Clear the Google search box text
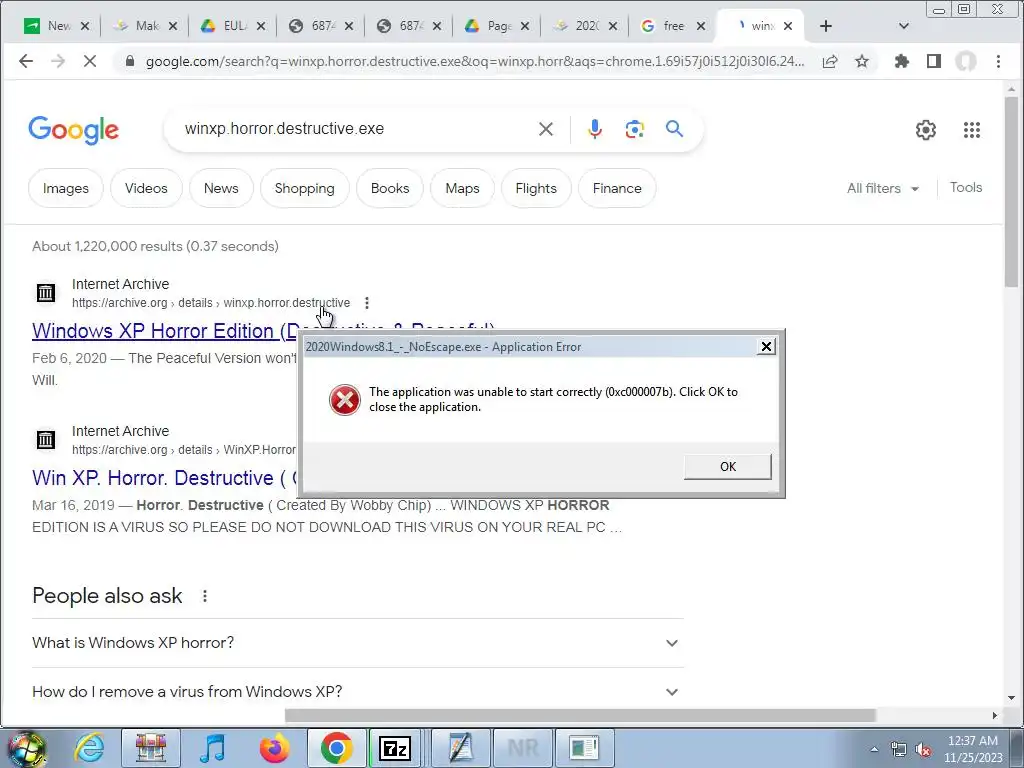Image resolution: width=1024 pixels, height=768 pixels. click(x=546, y=129)
